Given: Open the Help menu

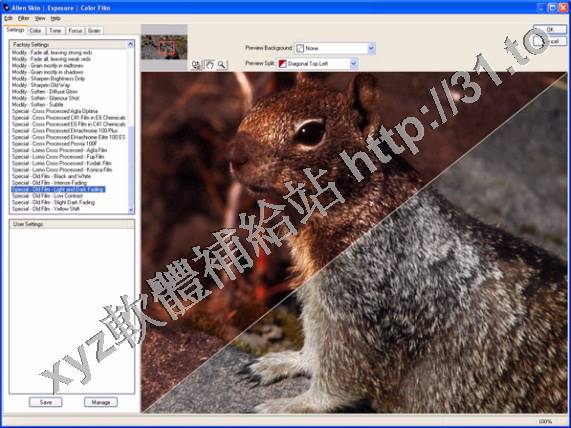Looking at the screenshot, I should pos(55,18).
